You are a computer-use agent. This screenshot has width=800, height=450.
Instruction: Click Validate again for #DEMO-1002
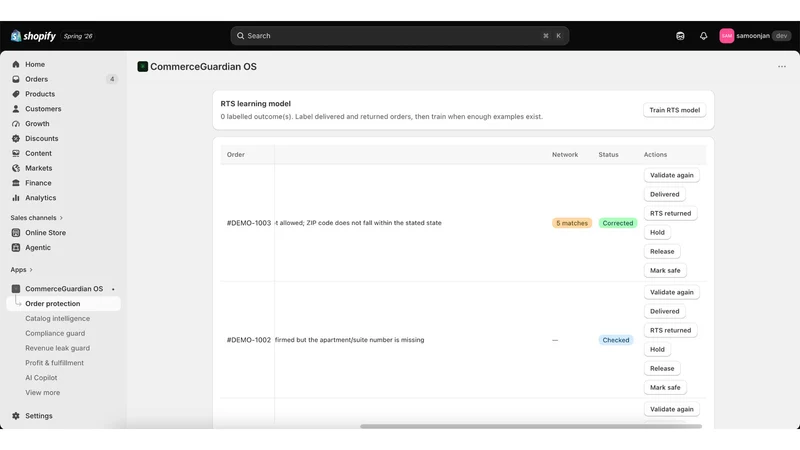click(671, 292)
